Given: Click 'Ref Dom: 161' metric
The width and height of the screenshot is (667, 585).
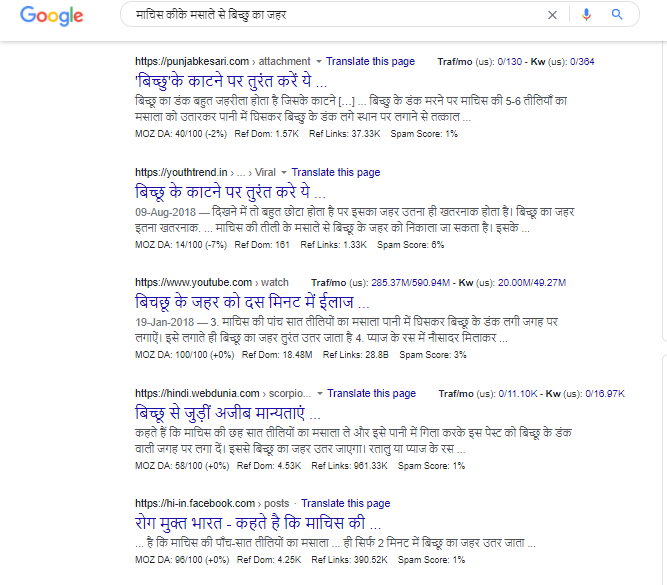Looking at the screenshot, I should [262, 245].
